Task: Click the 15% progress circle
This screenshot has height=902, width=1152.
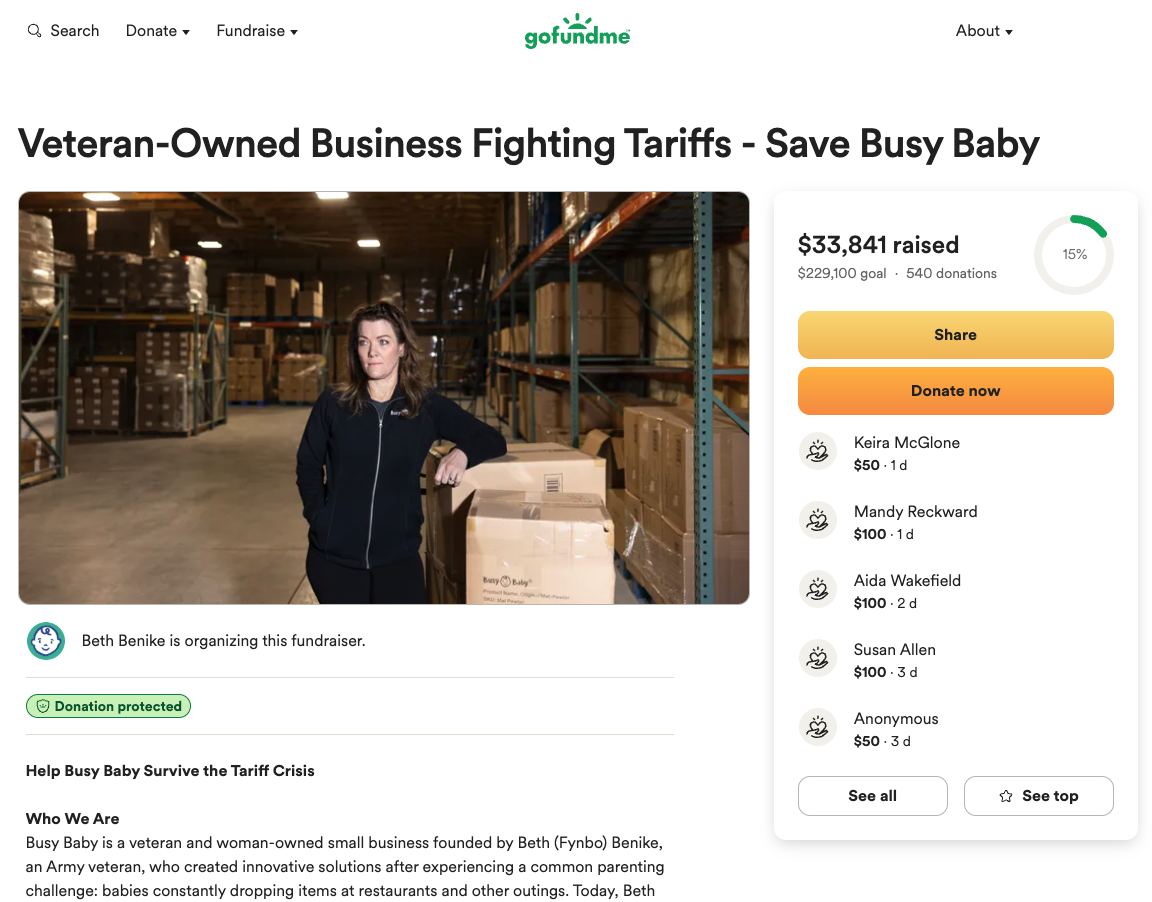Action: tap(1074, 255)
